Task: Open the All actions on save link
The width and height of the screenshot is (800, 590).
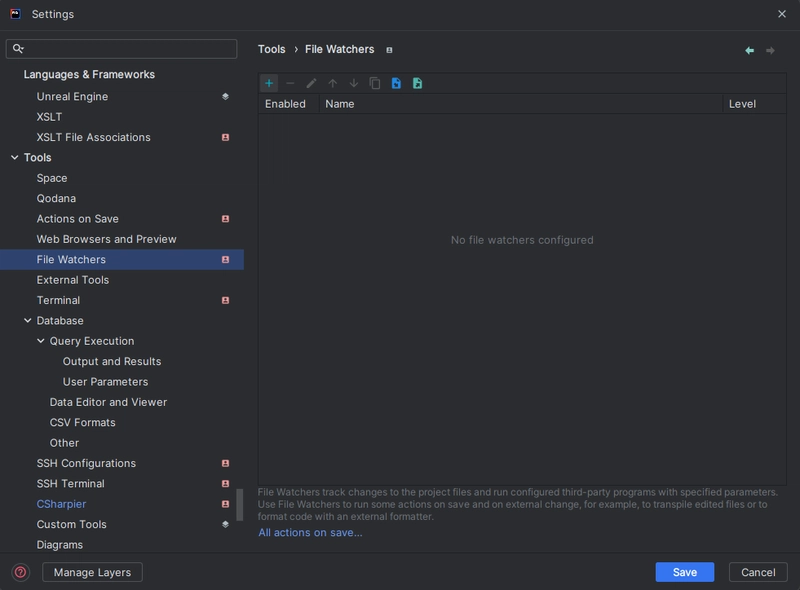Action: coord(310,532)
